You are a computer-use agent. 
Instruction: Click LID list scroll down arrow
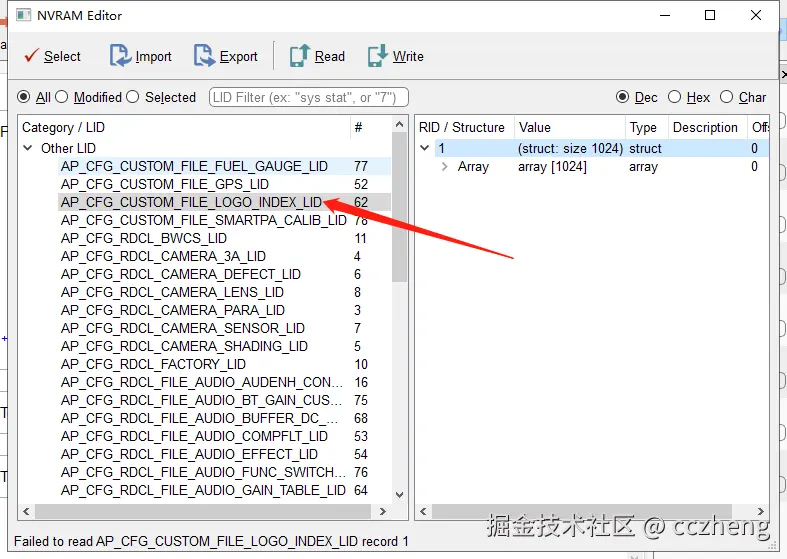[400, 495]
